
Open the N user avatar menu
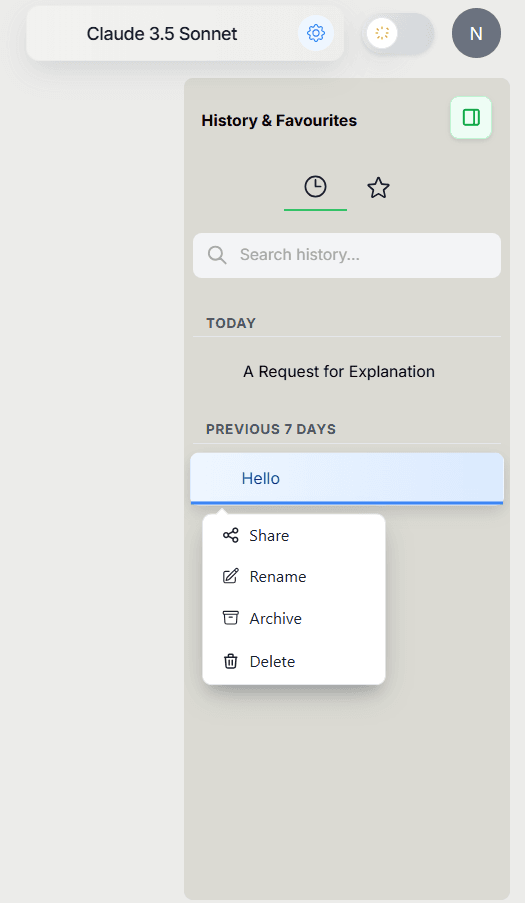[x=476, y=33]
